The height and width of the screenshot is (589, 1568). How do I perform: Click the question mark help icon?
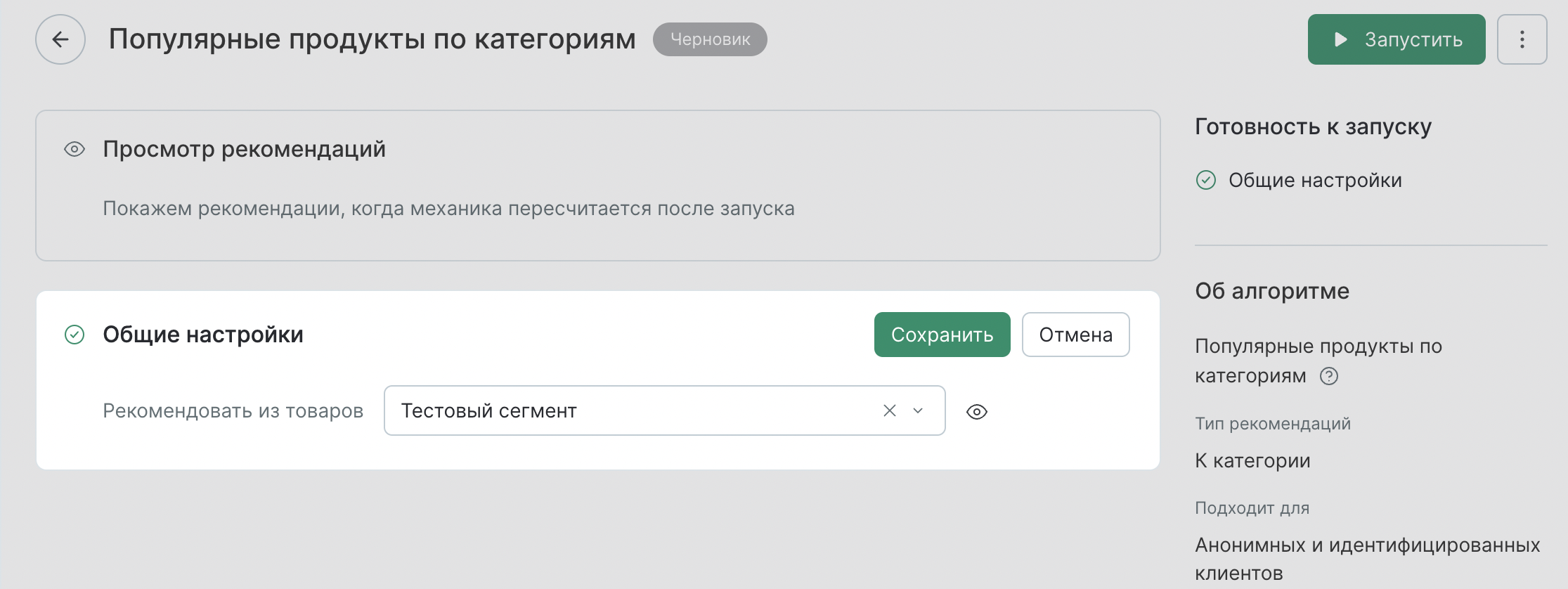pos(1329,377)
